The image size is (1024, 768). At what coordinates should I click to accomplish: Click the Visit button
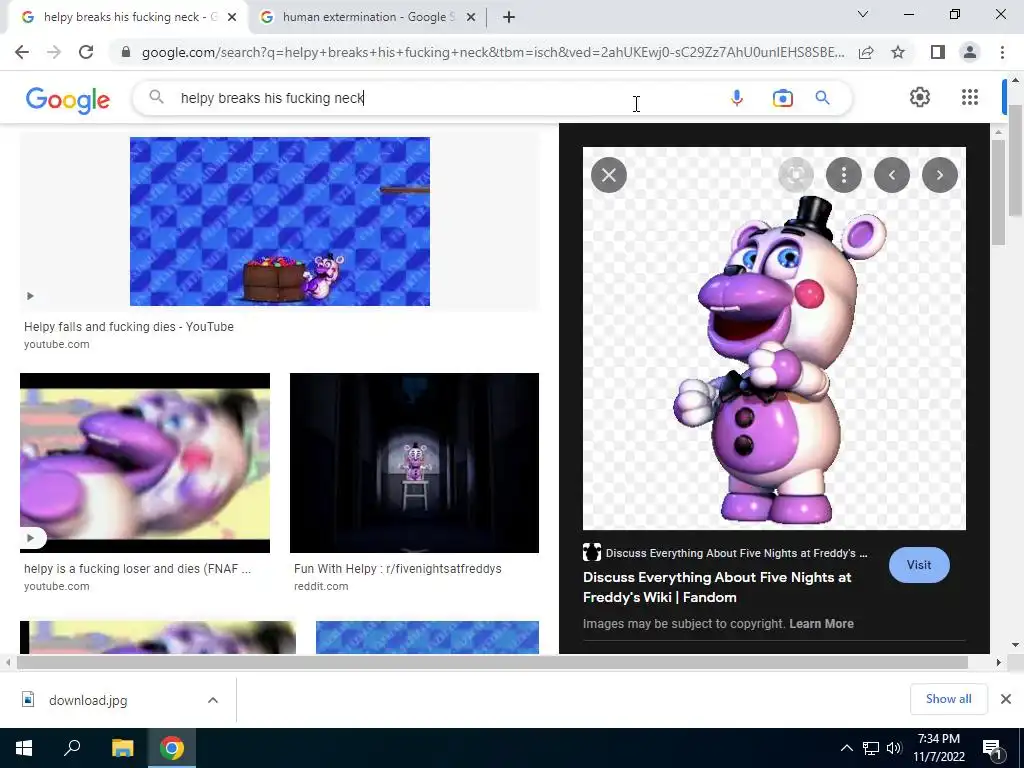pyautogui.click(x=919, y=565)
